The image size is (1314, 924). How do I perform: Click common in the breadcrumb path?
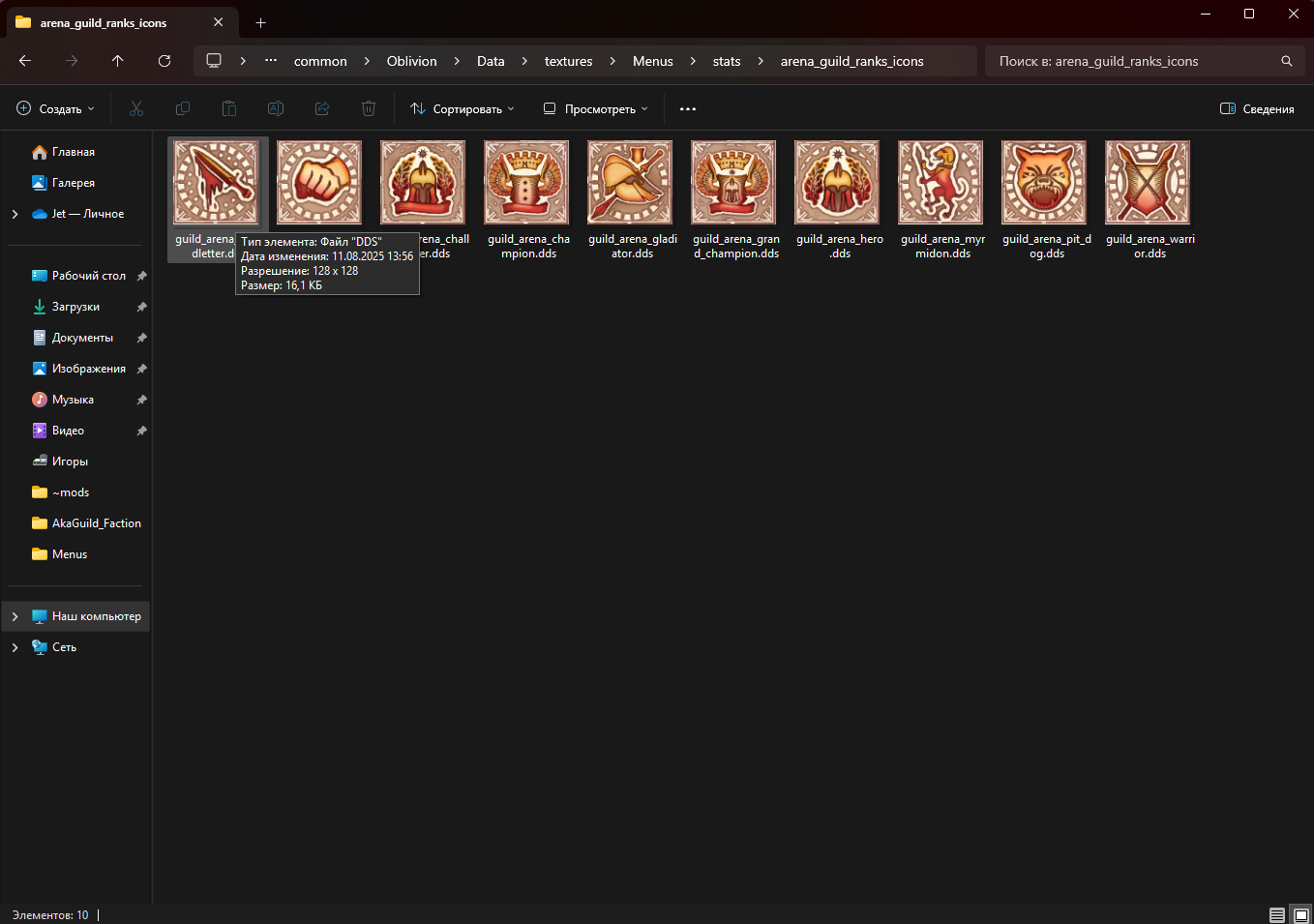(x=320, y=61)
